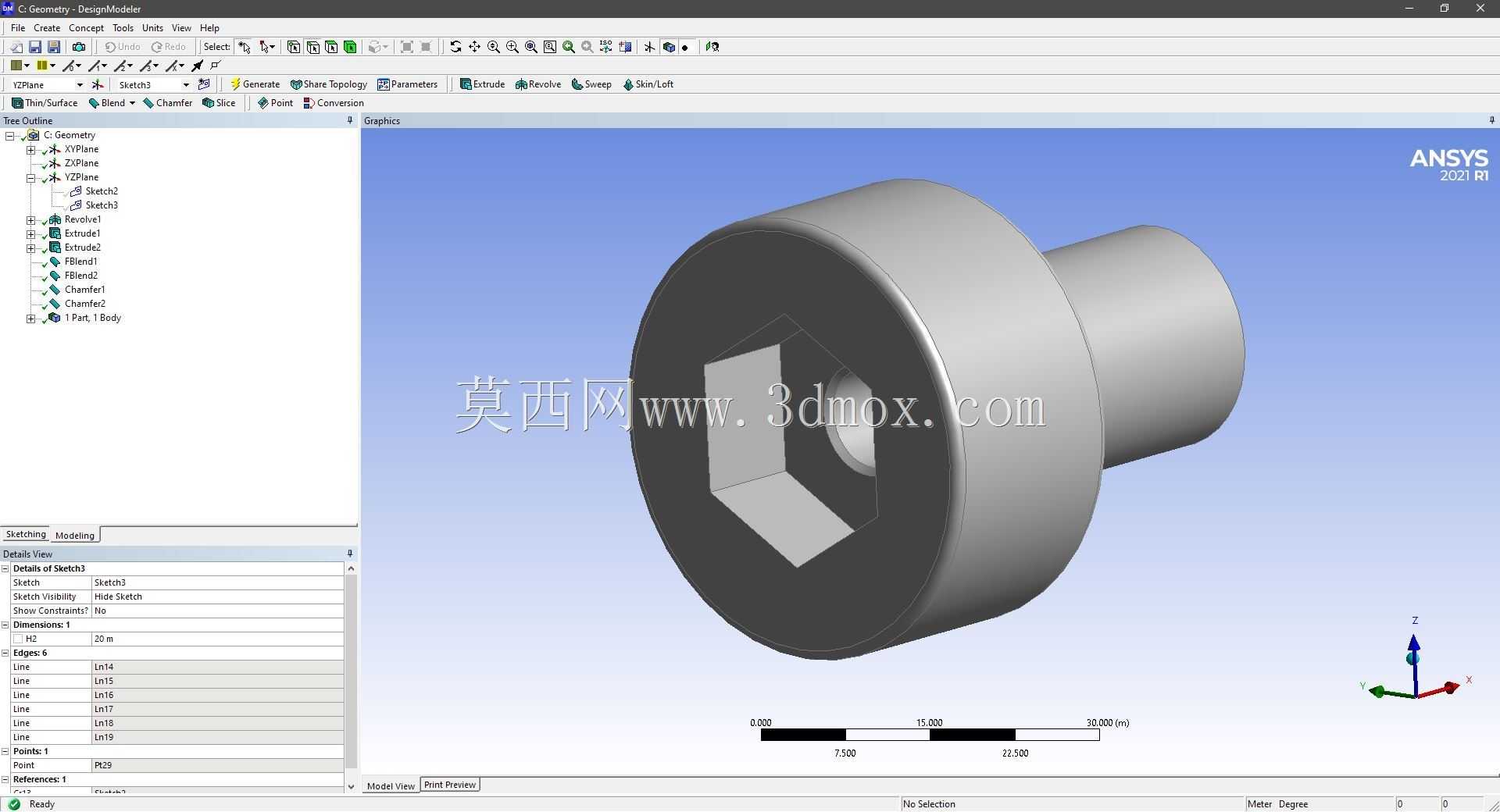
Task: Open the File menu
Action: [x=18, y=27]
